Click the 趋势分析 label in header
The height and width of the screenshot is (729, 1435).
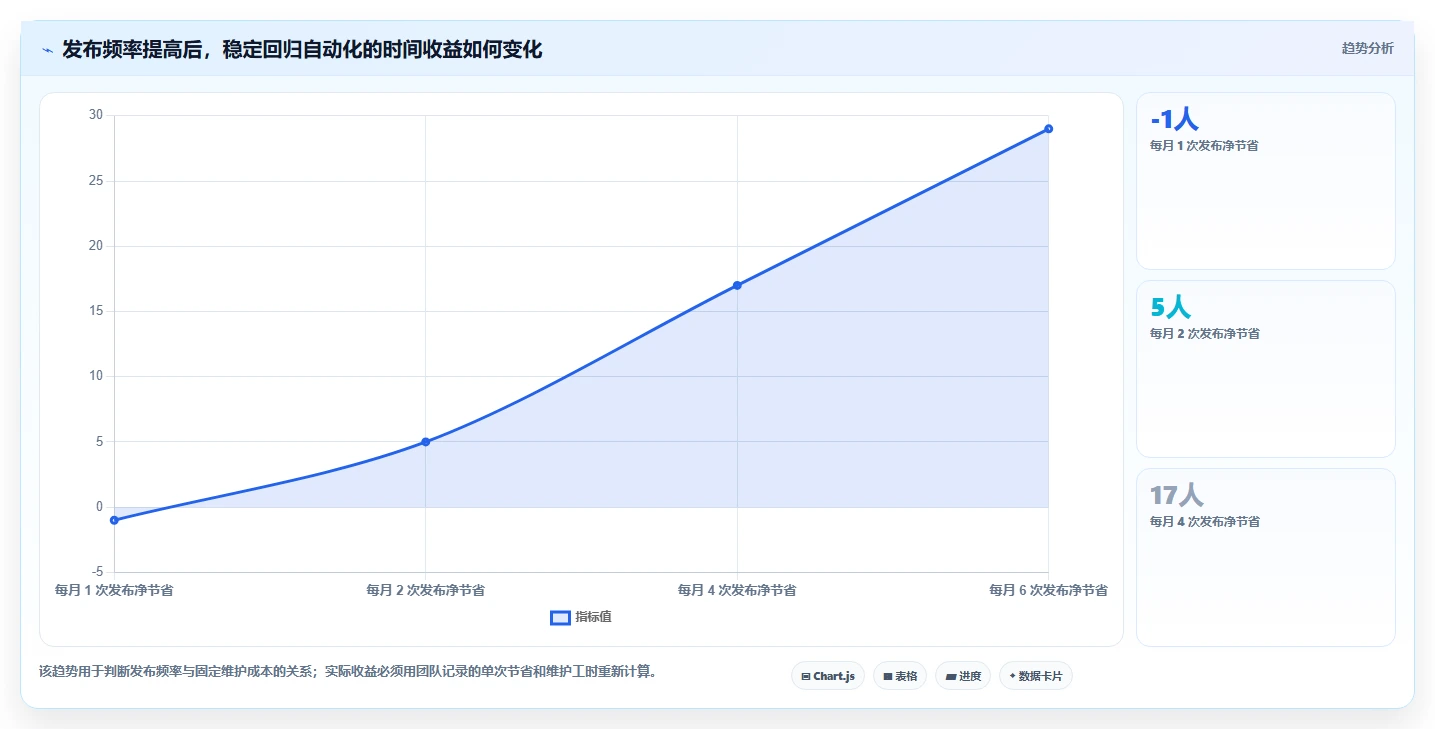coord(1367,48)
